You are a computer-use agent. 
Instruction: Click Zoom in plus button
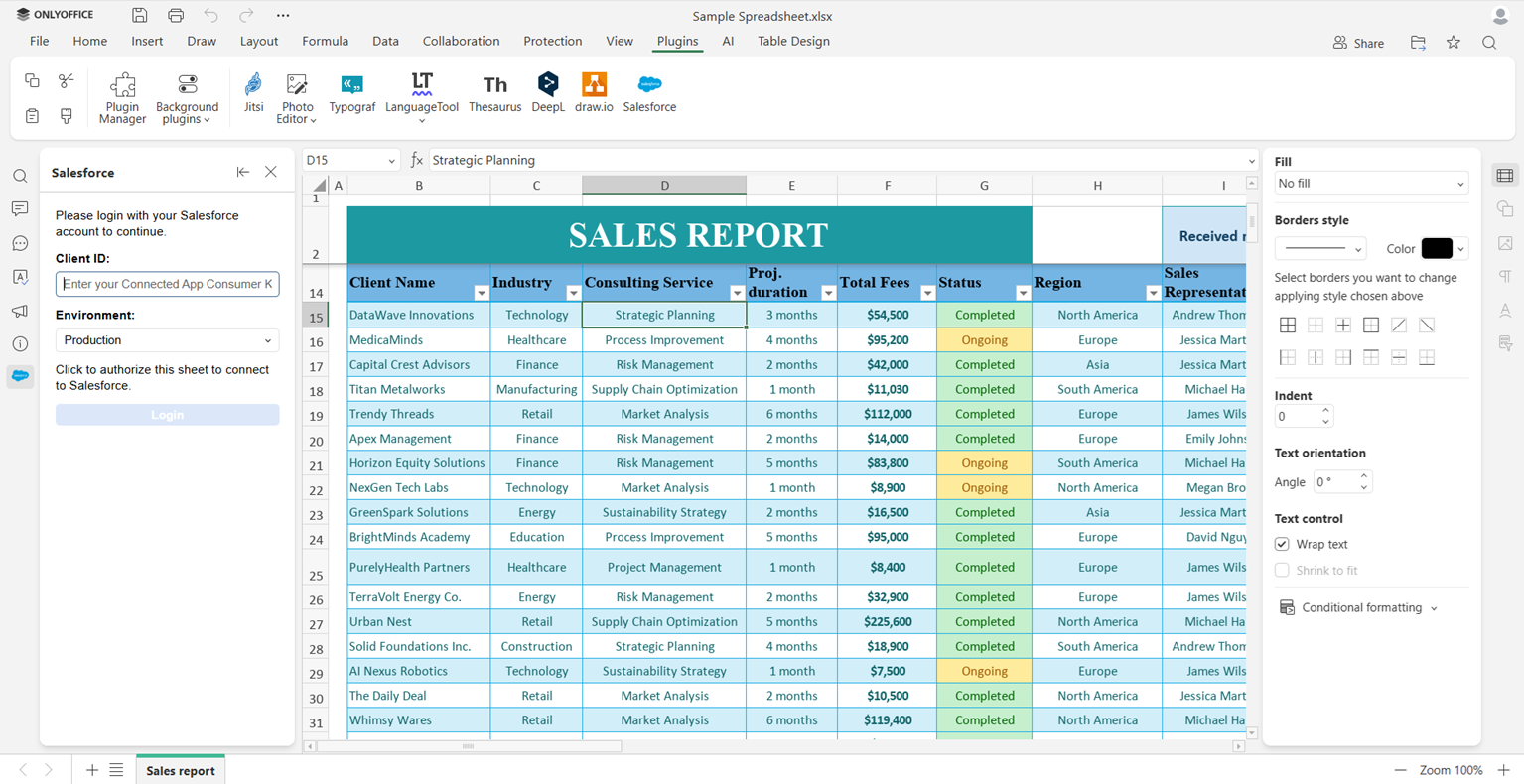tap(1503, 770)
